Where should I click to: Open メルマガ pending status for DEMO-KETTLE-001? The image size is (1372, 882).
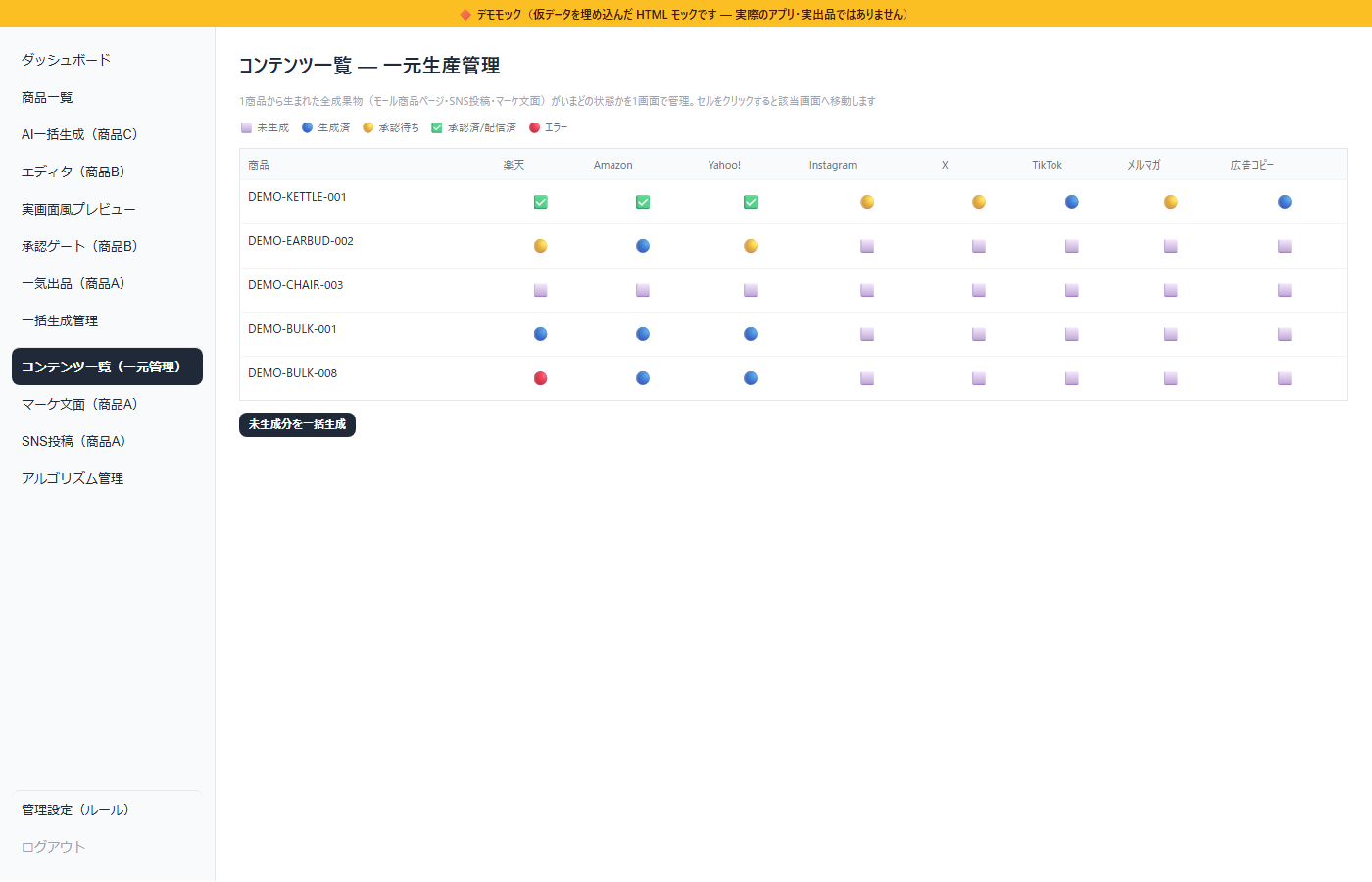click(1171, 202)
